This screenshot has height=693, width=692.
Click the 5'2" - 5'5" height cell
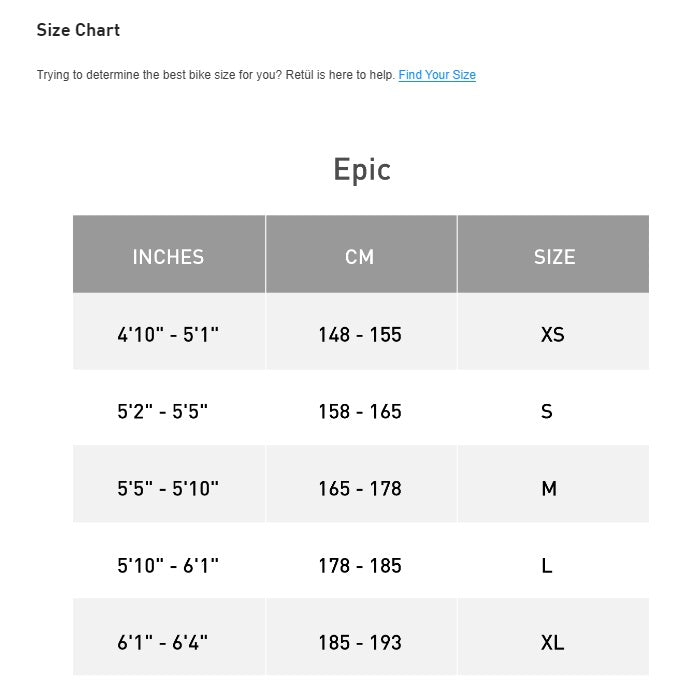(163, 412)
